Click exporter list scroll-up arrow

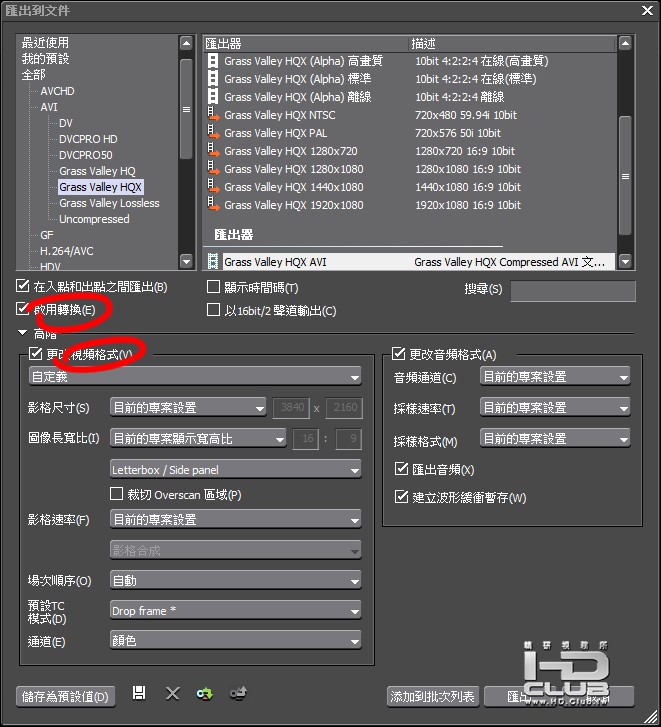(x=625, y=43)
